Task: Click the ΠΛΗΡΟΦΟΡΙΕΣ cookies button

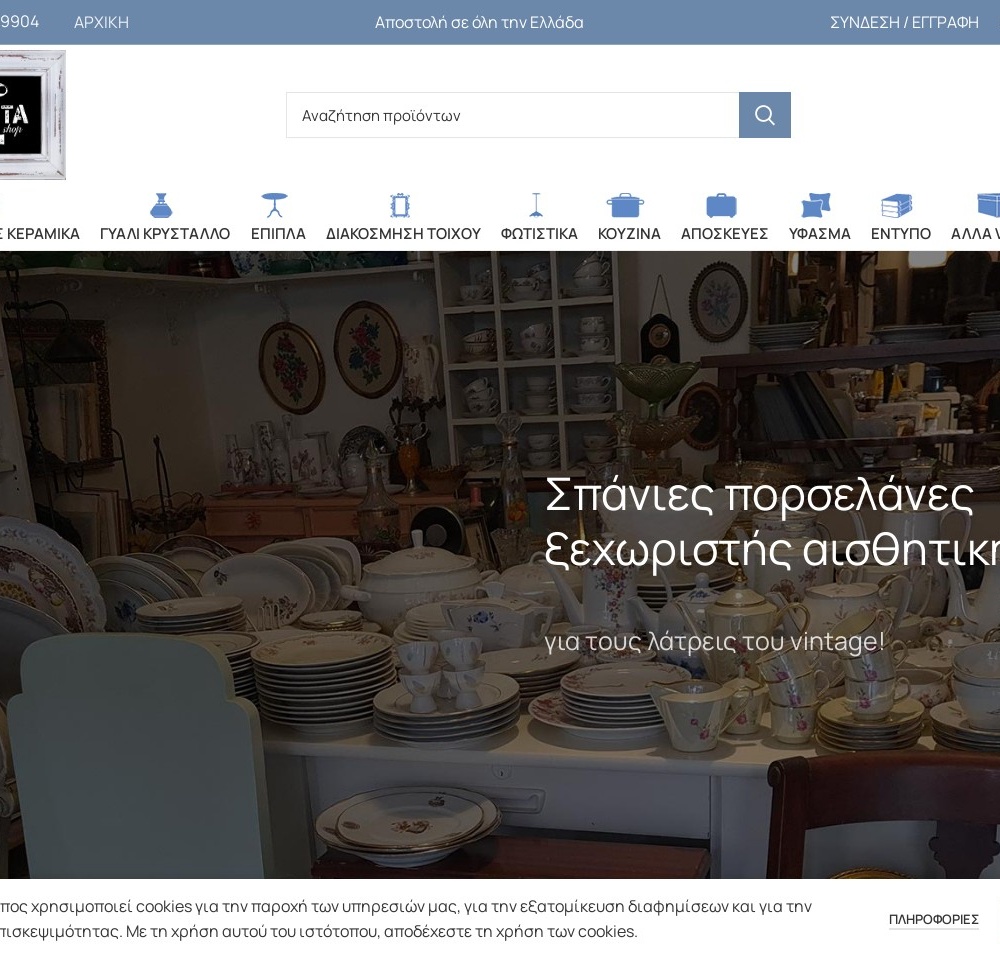Action: [933, 918]
